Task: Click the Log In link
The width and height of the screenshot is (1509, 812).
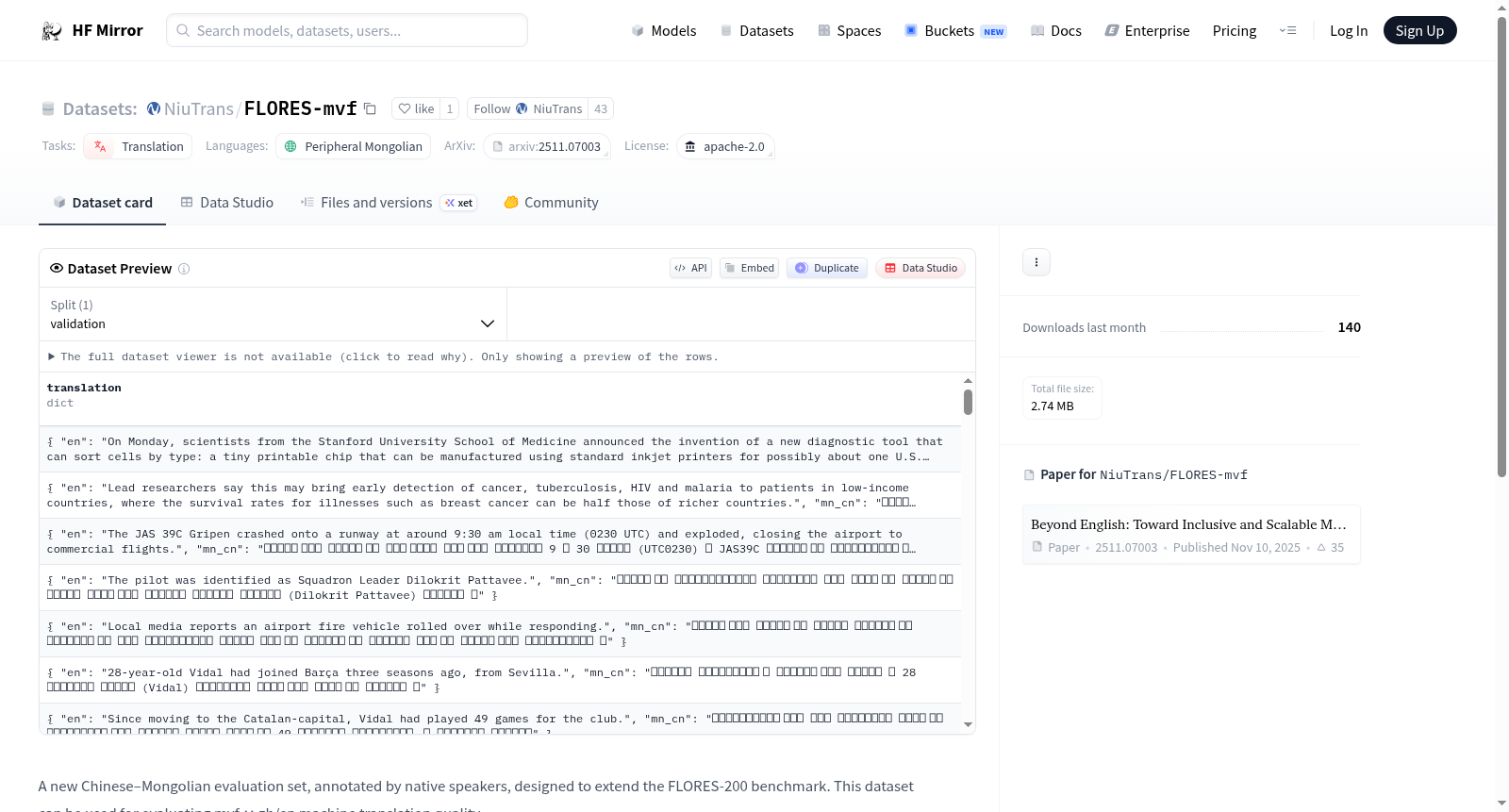Action: [x=1349, y=31]
